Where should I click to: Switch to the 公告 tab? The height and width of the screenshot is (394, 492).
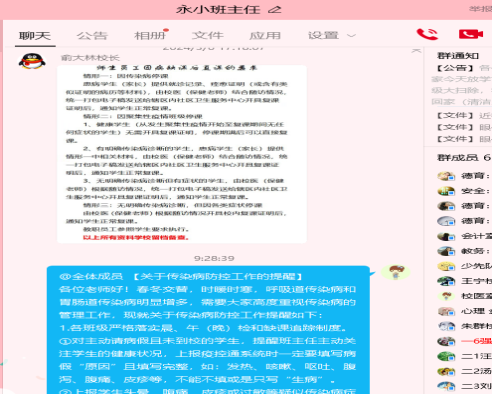click(x=92, y=35)
